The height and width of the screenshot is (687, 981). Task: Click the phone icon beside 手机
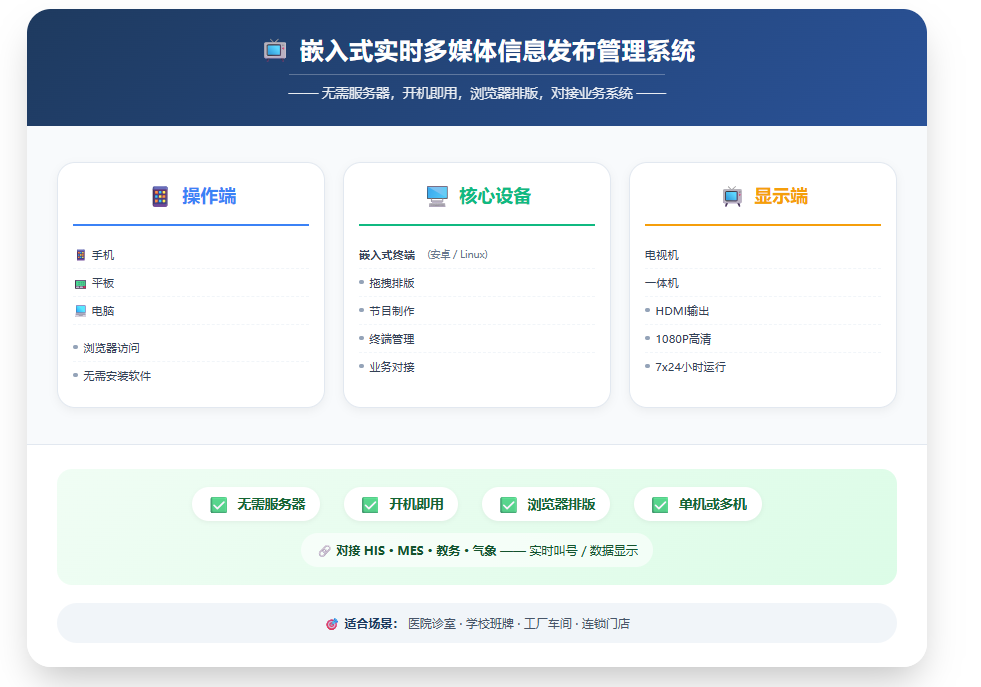coord(81,255)
